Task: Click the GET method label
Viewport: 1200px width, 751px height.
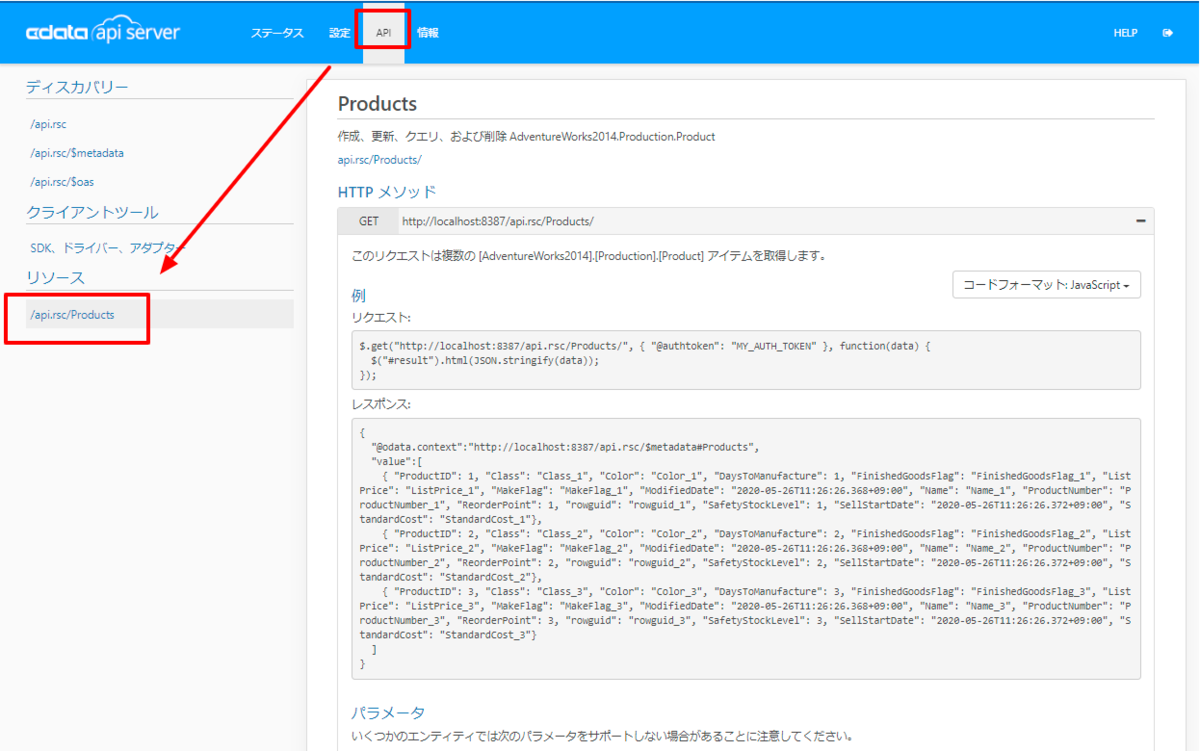Action: coord(368,221)
